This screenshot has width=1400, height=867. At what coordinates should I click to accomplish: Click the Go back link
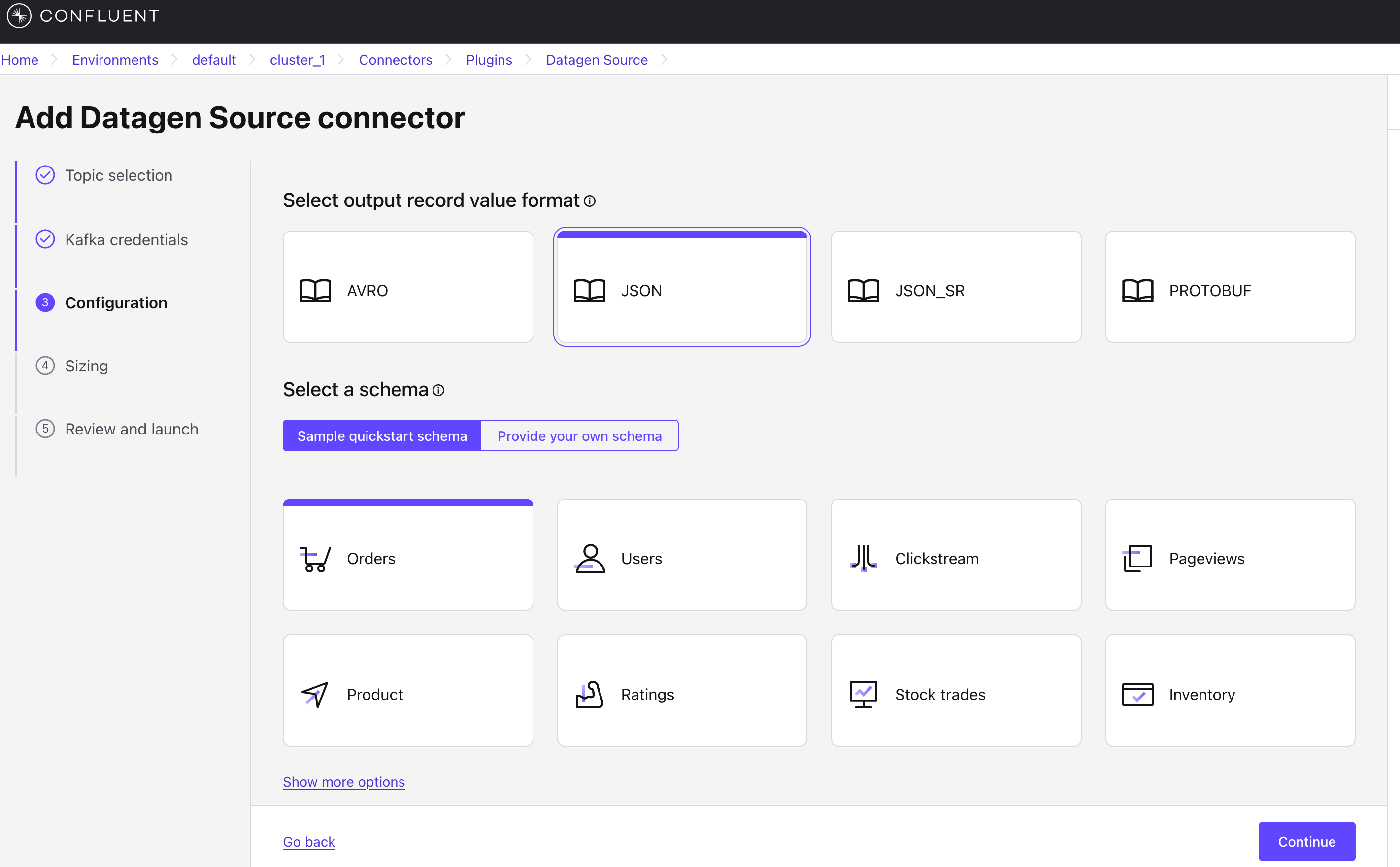(x=308, y=841)
